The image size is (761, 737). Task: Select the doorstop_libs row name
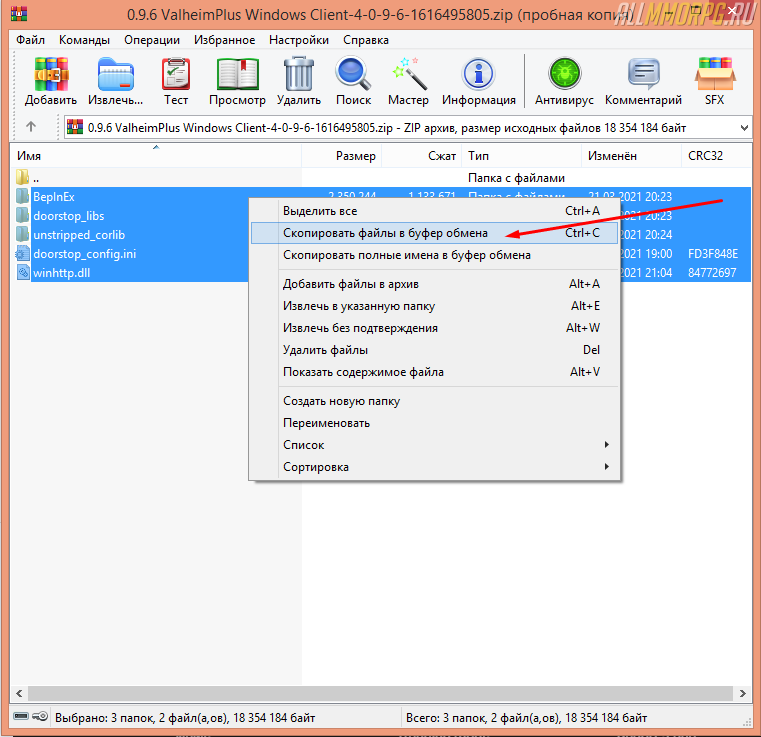coord(68,215)
